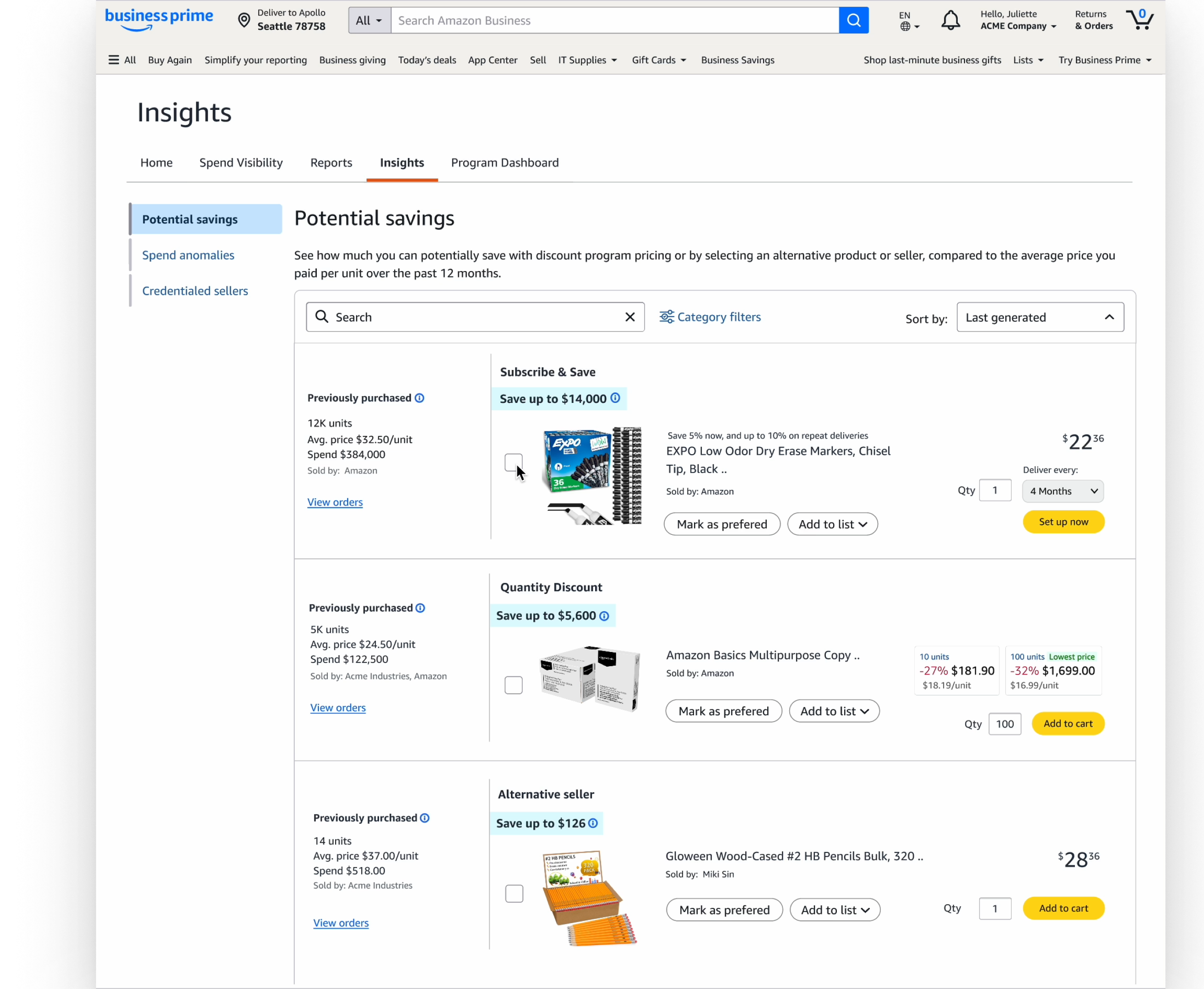Open Add to list dropdown for EXPO markers
The height and width of the screenshot is (989, 1204).
[x=832, y=524]
